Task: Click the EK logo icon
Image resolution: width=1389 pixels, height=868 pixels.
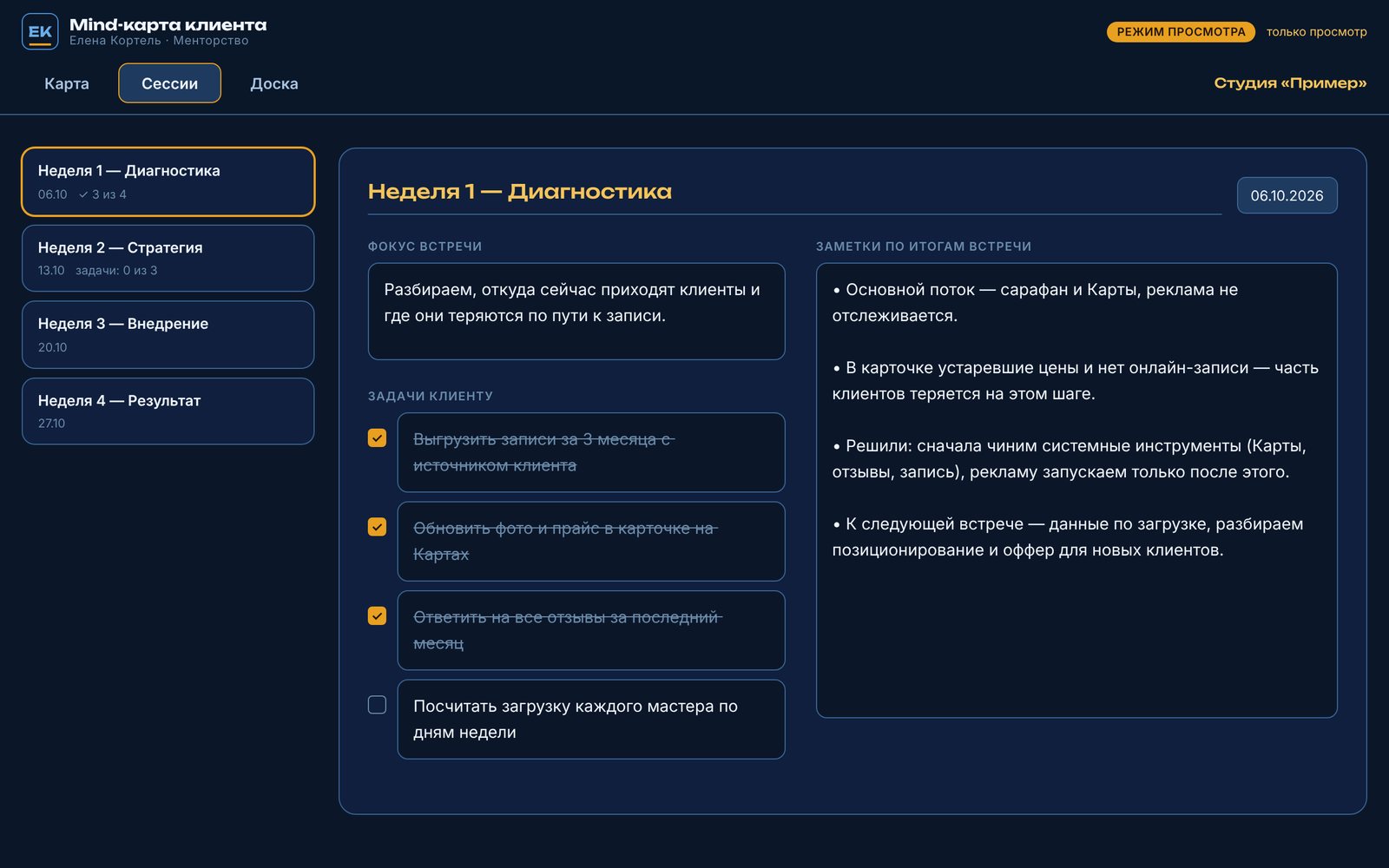Action: (40, 32)
